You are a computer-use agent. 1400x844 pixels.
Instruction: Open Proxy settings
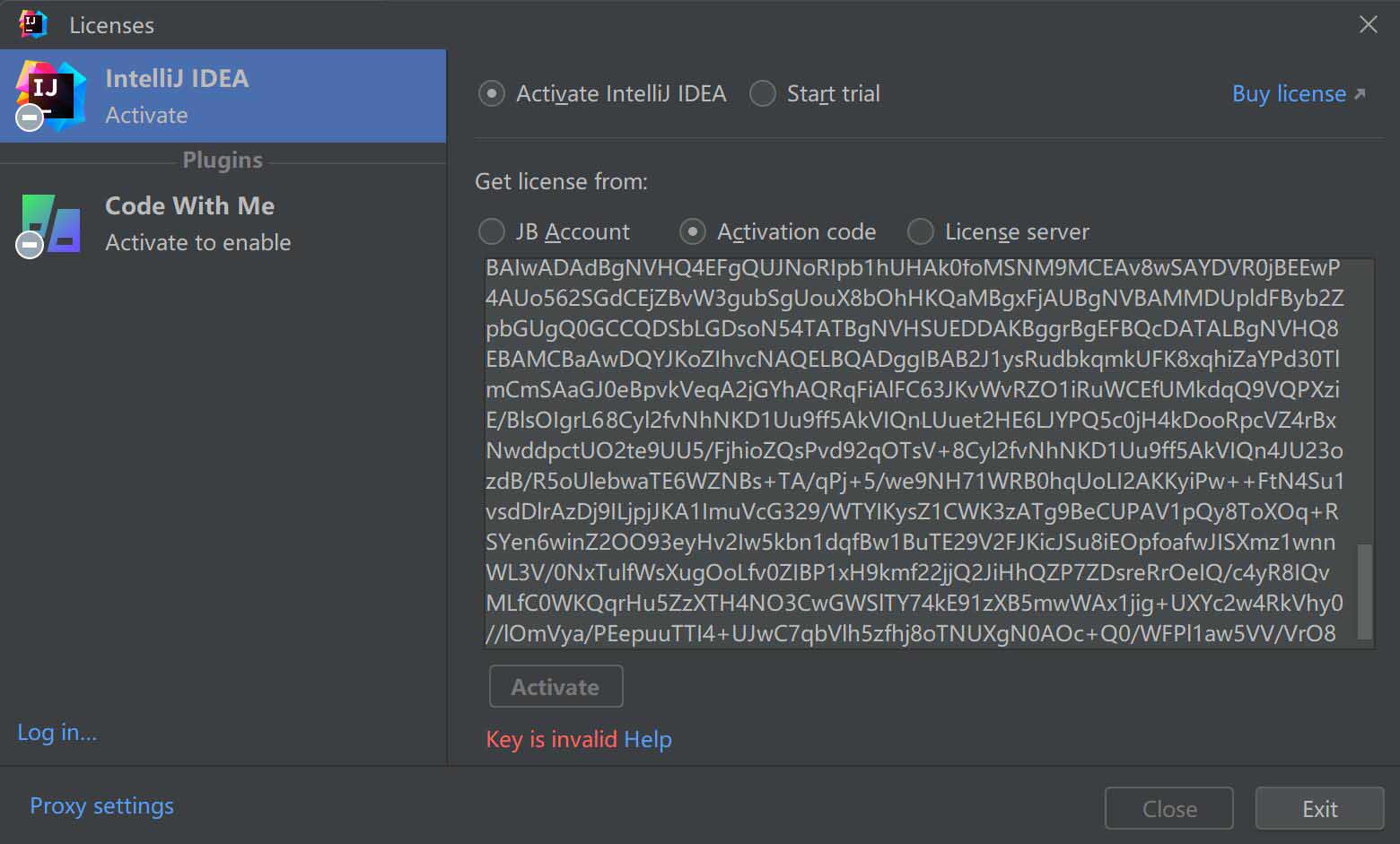click(x=101, y=805)
